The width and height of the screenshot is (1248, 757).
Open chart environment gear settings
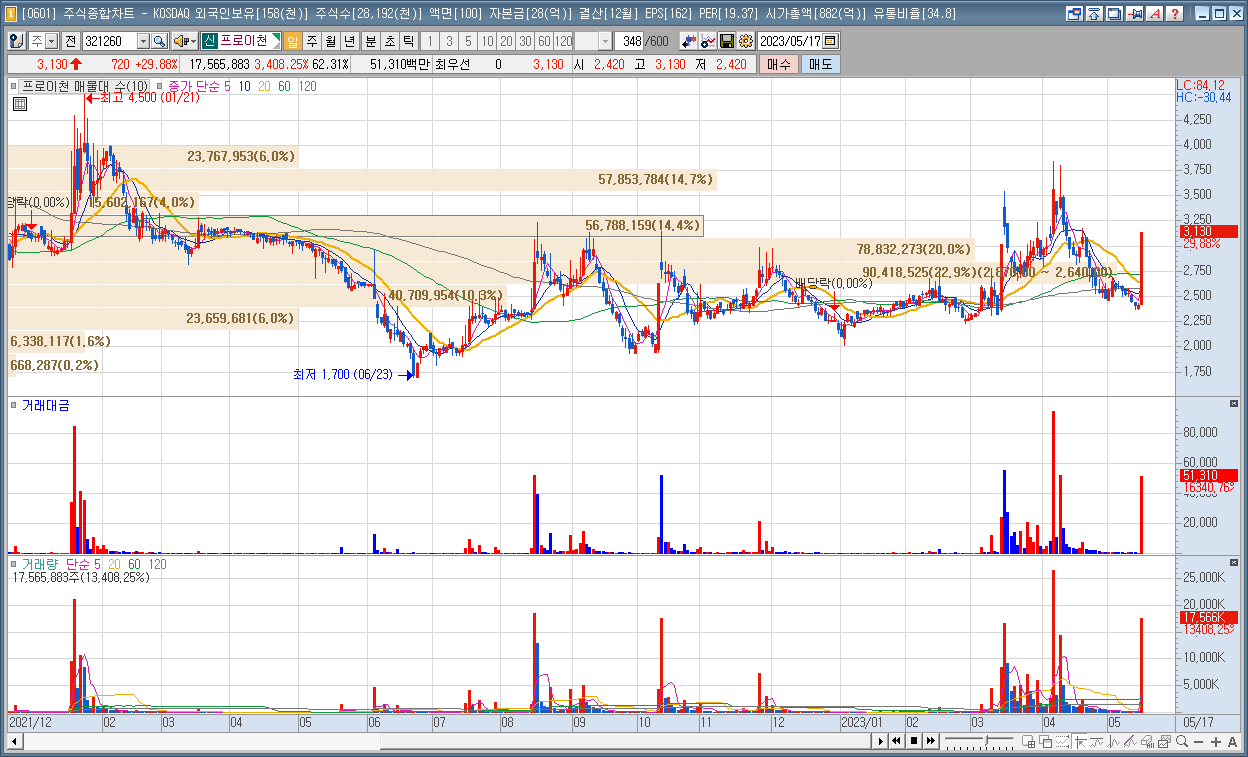pyautogui.click(x=745, y=41)
